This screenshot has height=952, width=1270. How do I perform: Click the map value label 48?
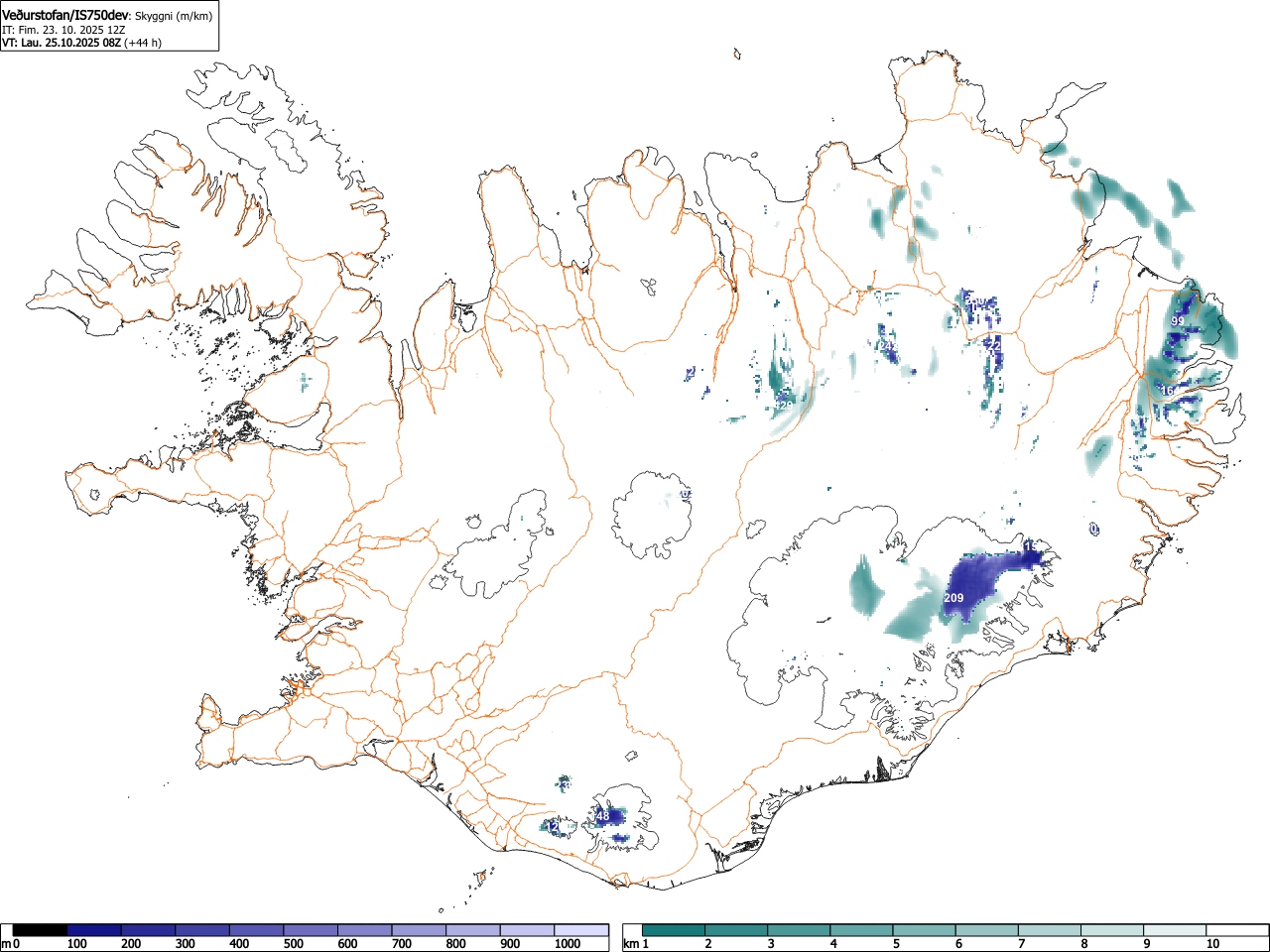coord(602,816)
